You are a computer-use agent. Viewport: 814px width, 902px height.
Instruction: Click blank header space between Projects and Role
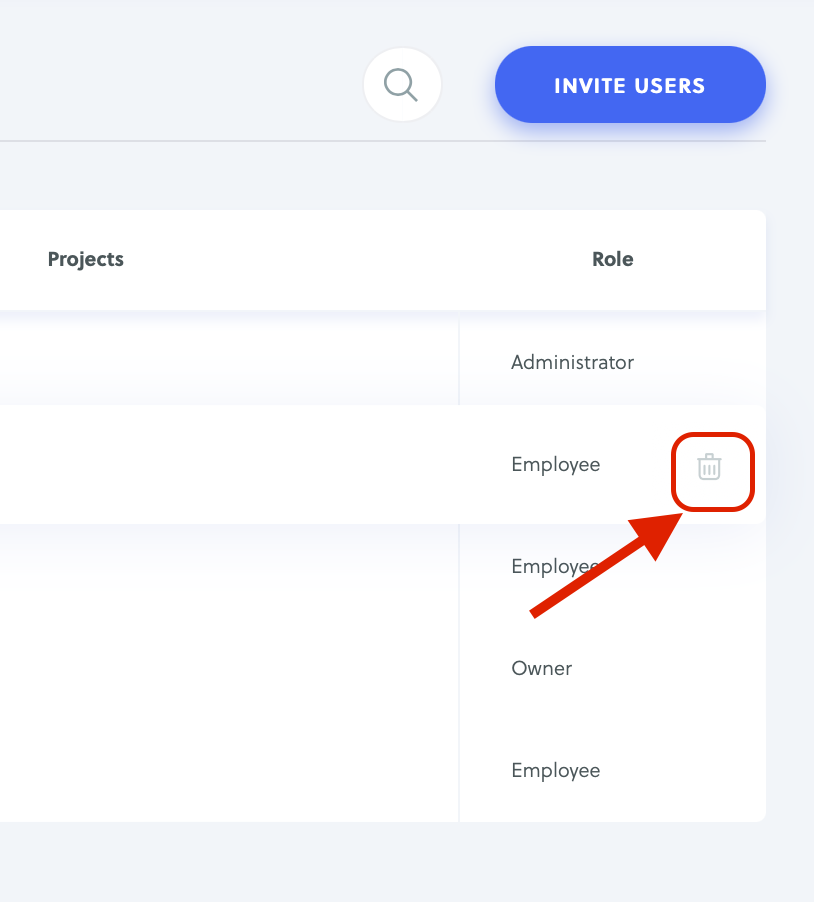click(x=357, y=259)
